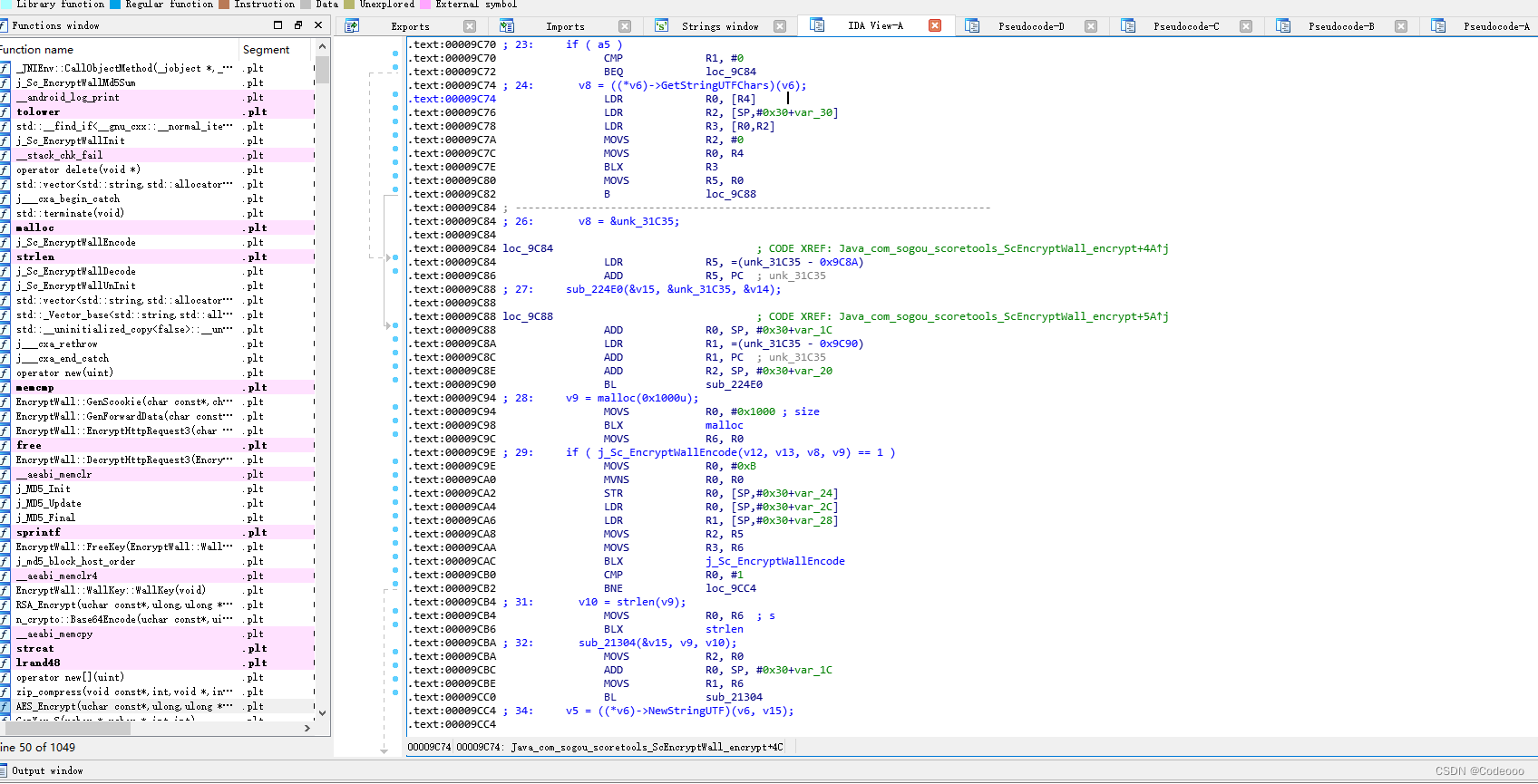The width and height of the screenshot is (1538, 784).
Task: Select __android_log_print function row
Action: pos(157,97)
